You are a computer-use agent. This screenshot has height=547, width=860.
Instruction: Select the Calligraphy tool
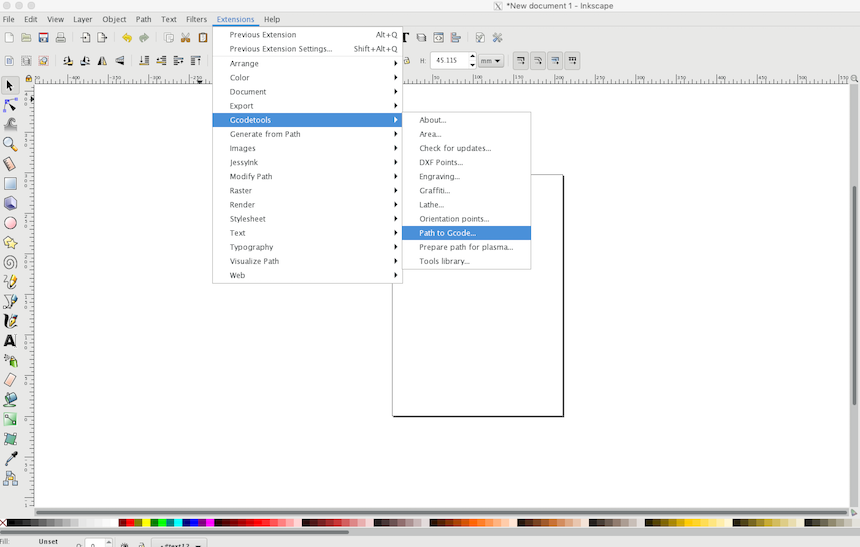(x=10, y=321)
